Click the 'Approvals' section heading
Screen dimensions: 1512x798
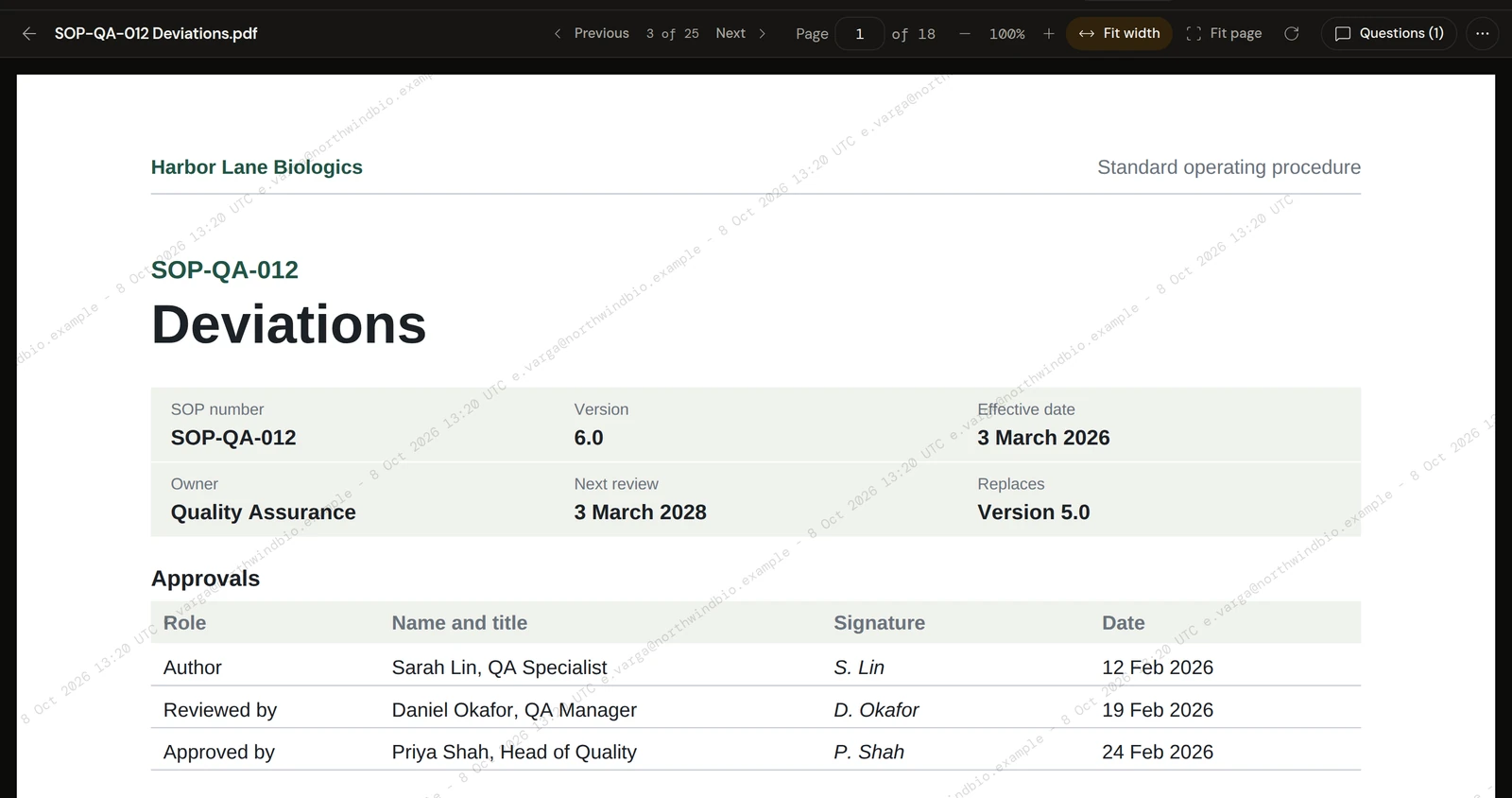point(205,579)
